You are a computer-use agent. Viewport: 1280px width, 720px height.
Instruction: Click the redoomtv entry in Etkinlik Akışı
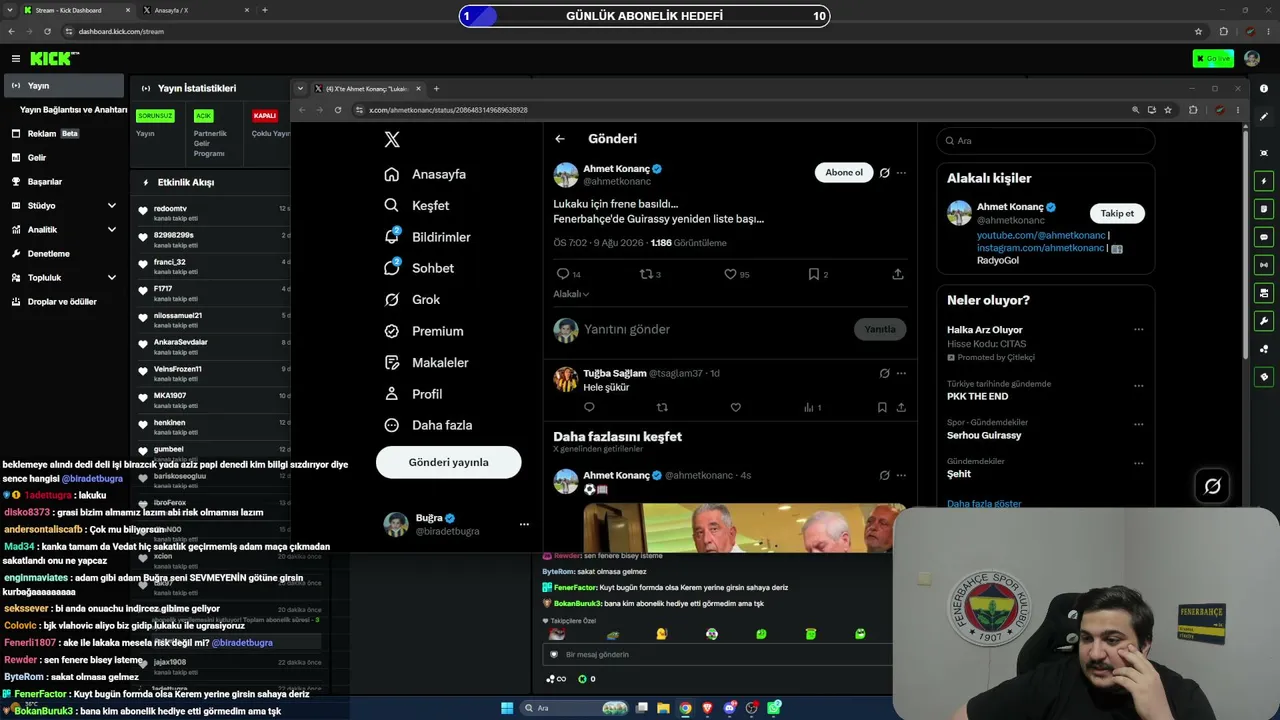pyautogui.click(x=211, y=212)
